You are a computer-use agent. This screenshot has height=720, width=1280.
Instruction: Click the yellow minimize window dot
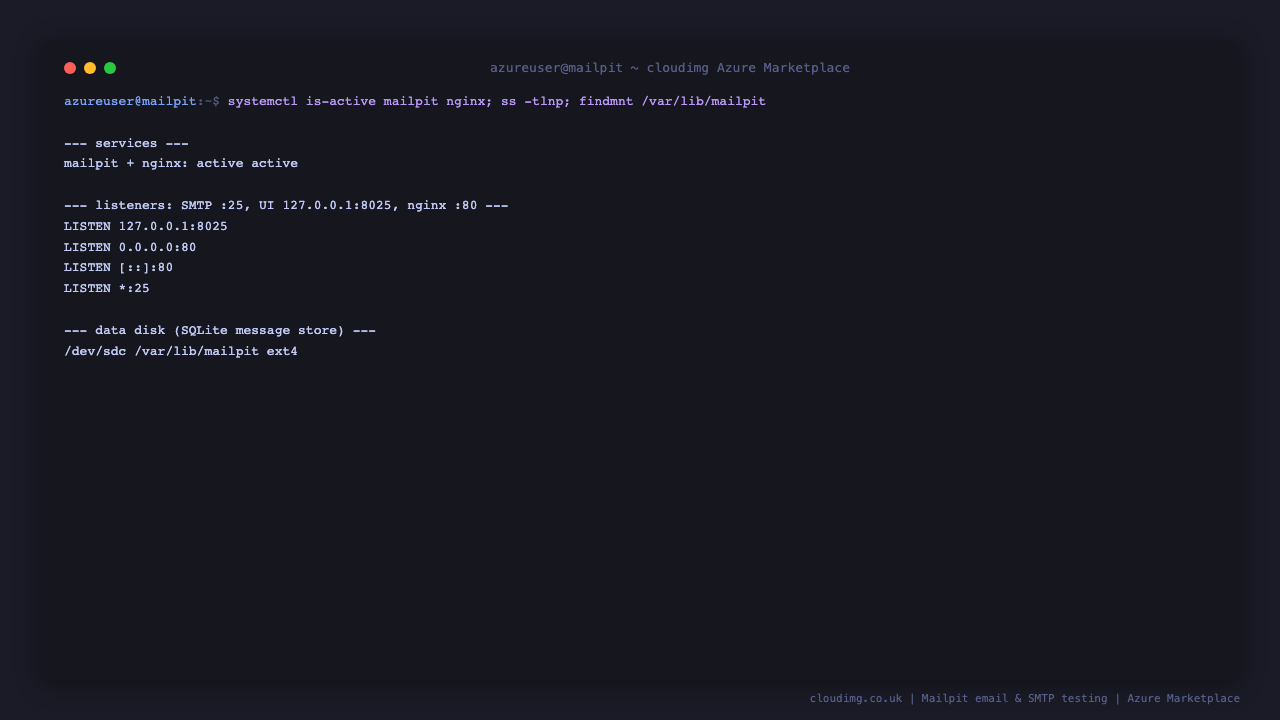click(90, 68)
